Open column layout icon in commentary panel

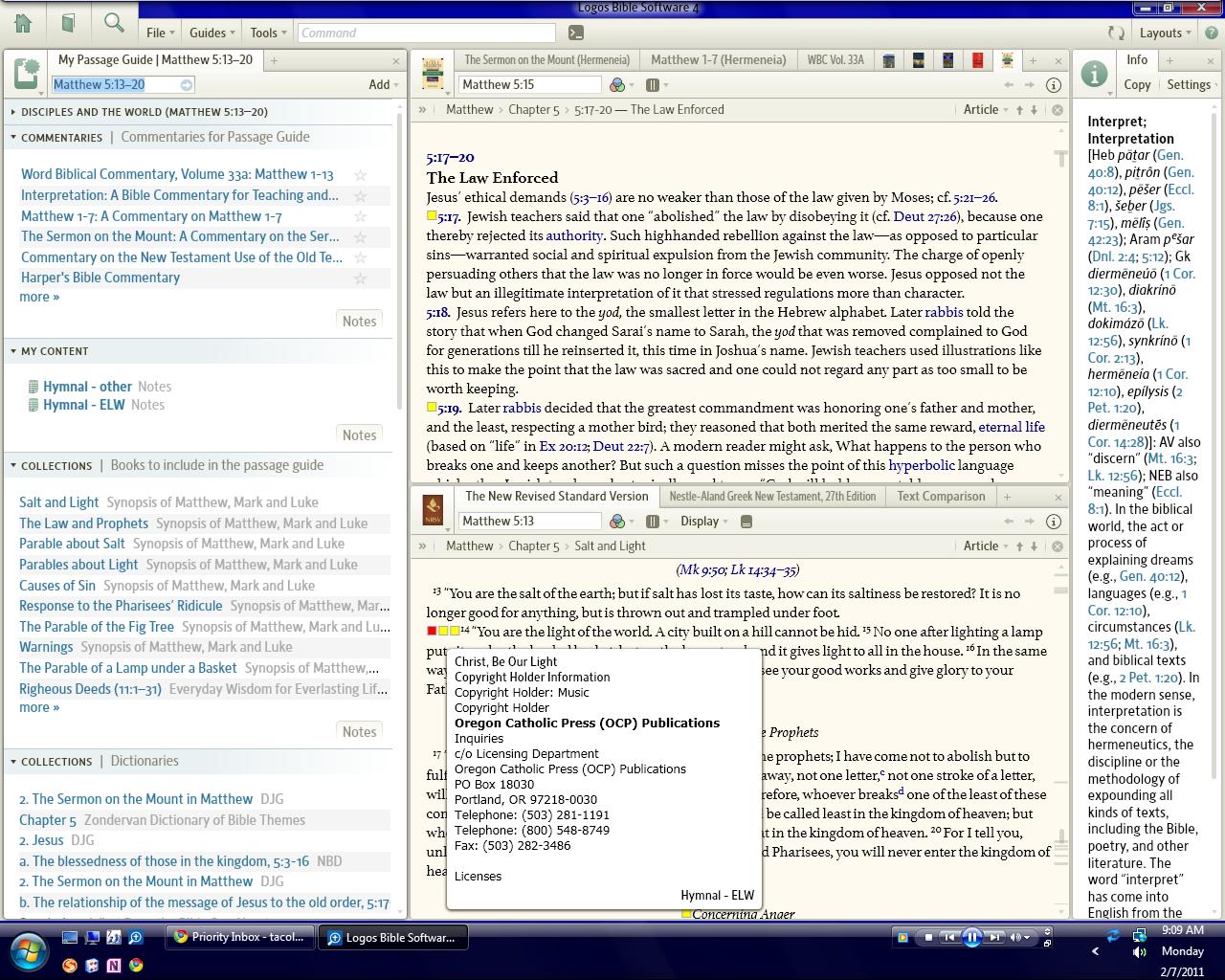pos(653,85)
